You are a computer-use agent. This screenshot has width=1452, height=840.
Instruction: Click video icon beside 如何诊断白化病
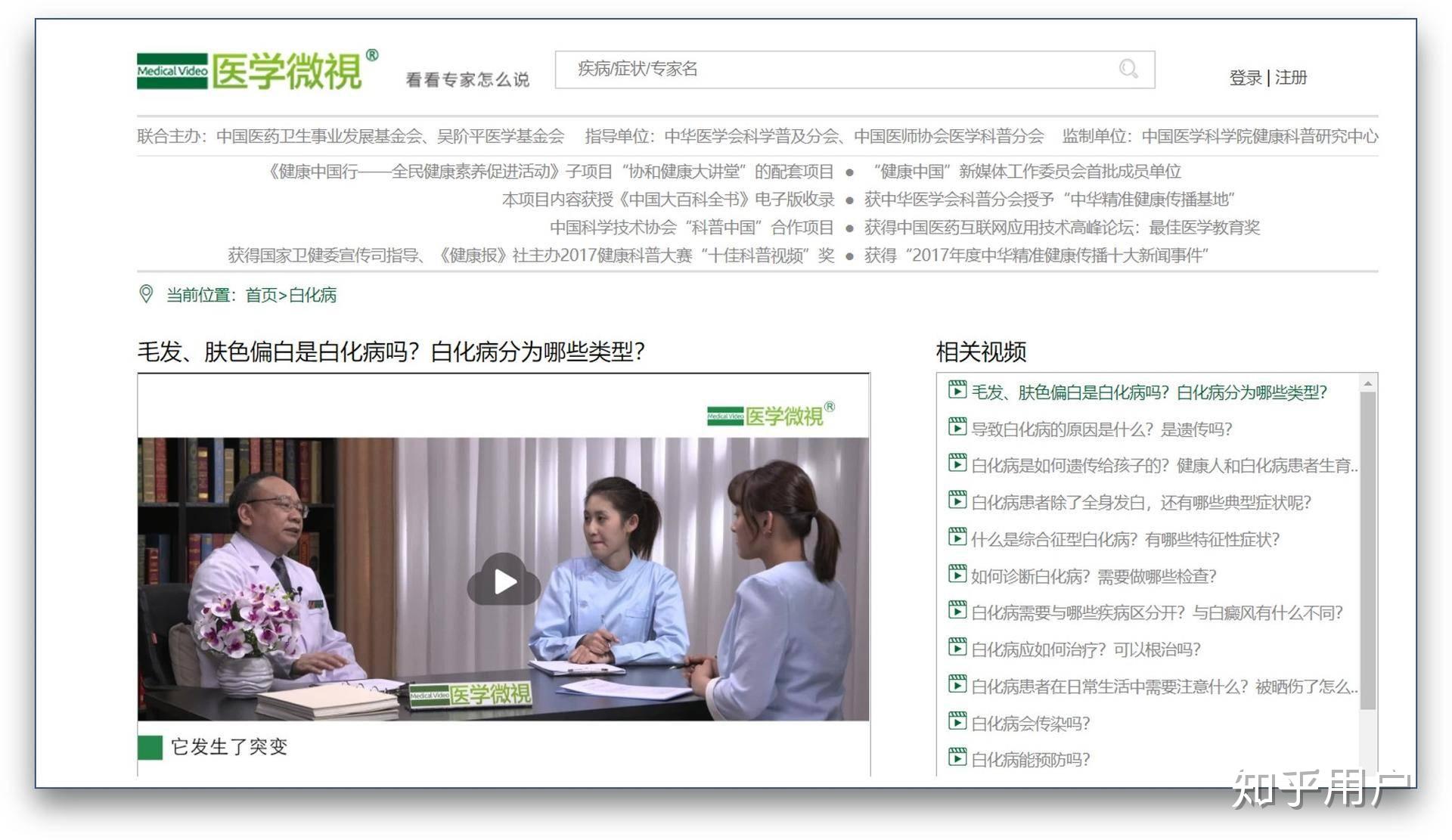(957, 575)
